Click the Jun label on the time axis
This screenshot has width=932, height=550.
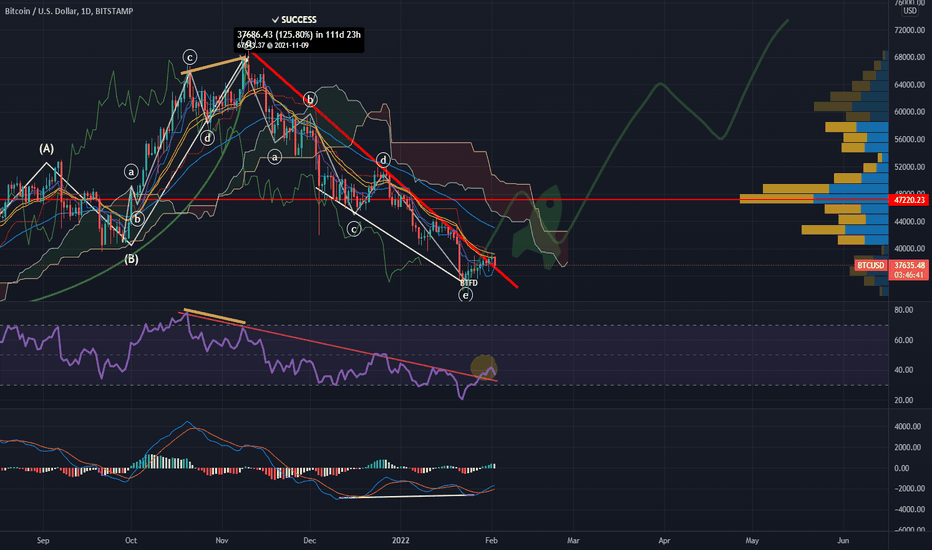pyautogui.click(x=843, y=540)
